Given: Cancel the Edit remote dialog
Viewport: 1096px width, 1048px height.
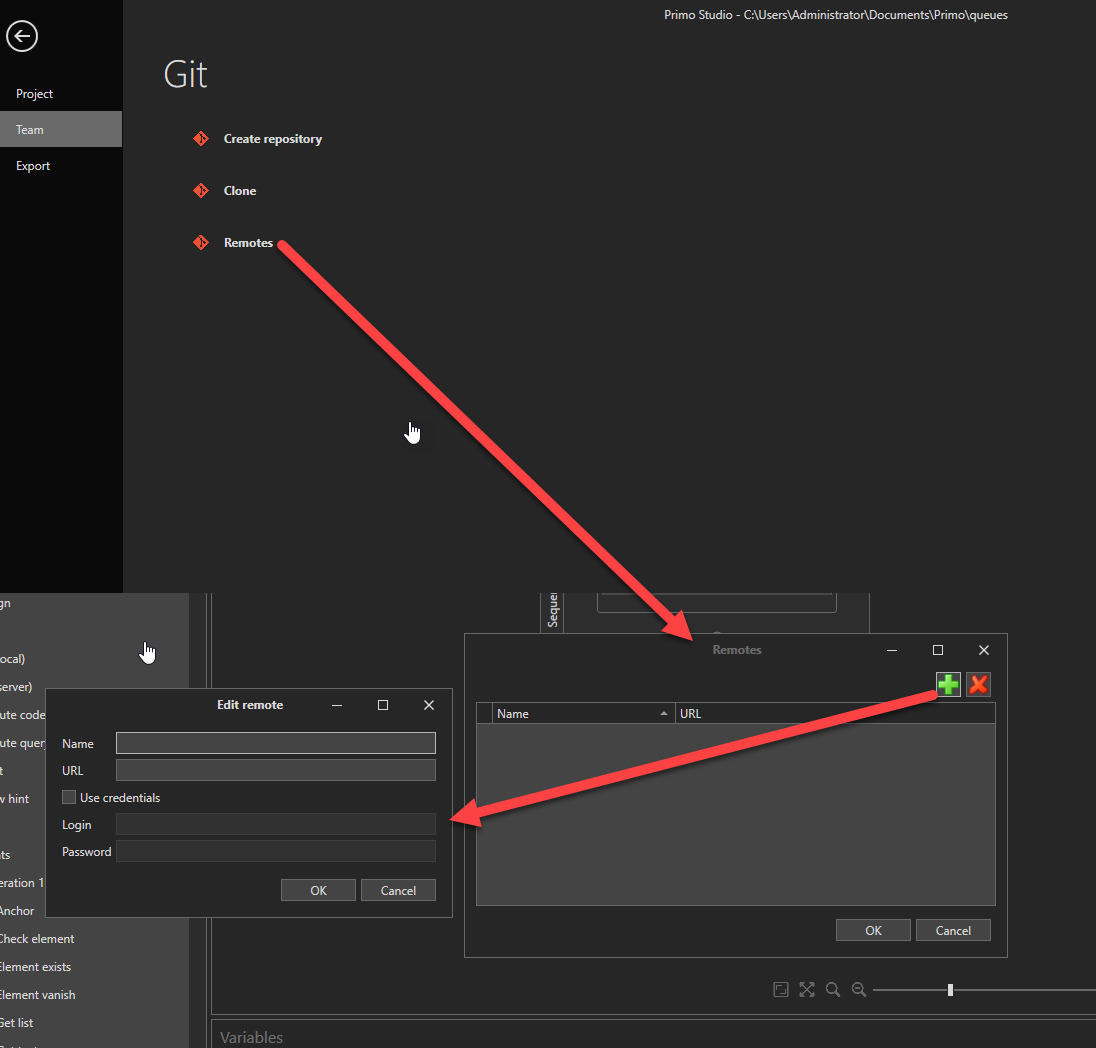Looking at the screenshot, I should [398, 890].
